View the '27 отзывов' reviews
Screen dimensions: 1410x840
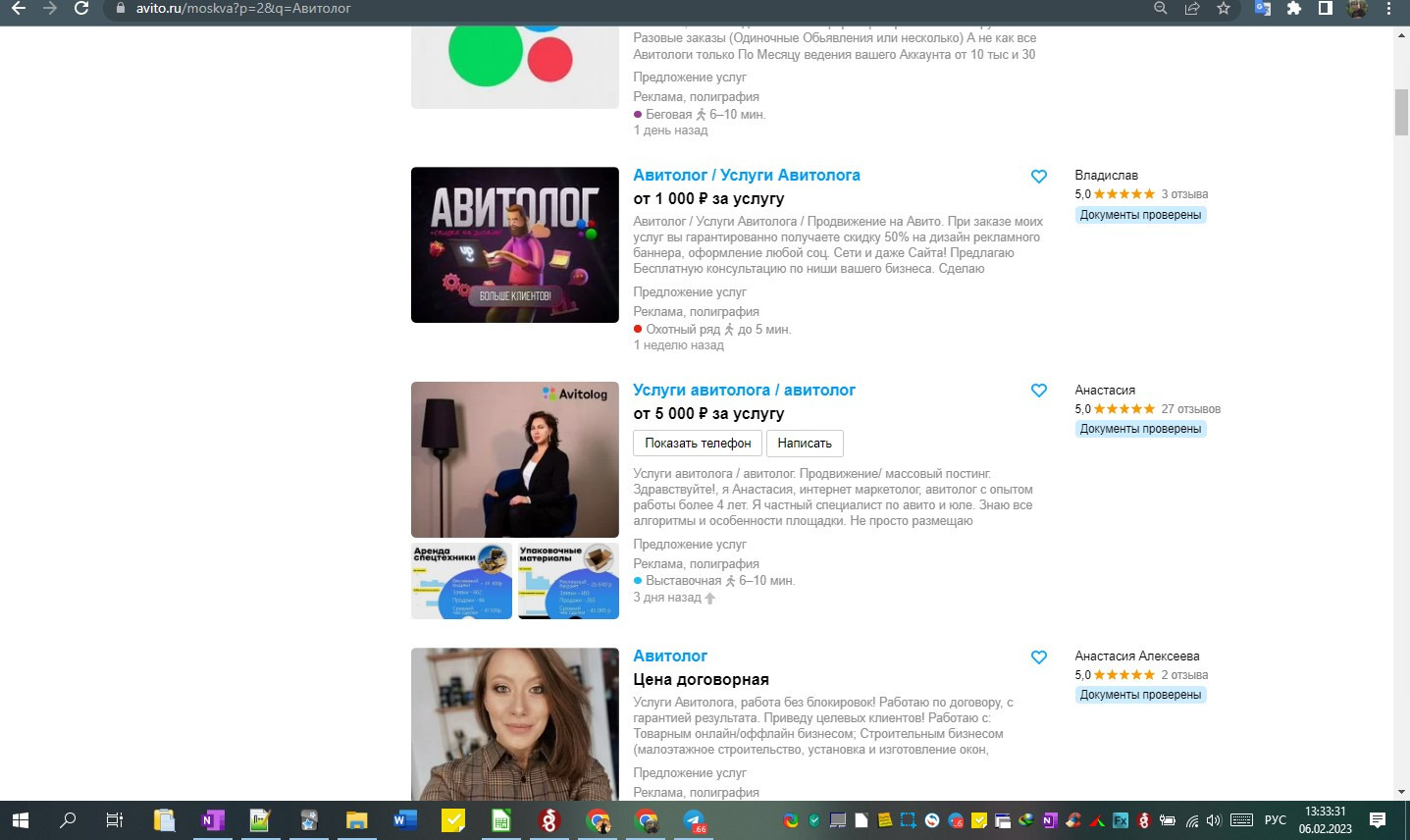(x=1190, y=409)
